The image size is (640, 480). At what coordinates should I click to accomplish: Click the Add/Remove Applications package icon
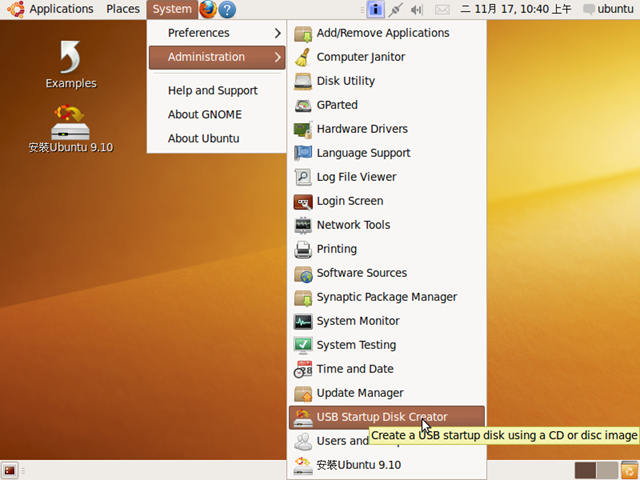click(x=303, y=33)
